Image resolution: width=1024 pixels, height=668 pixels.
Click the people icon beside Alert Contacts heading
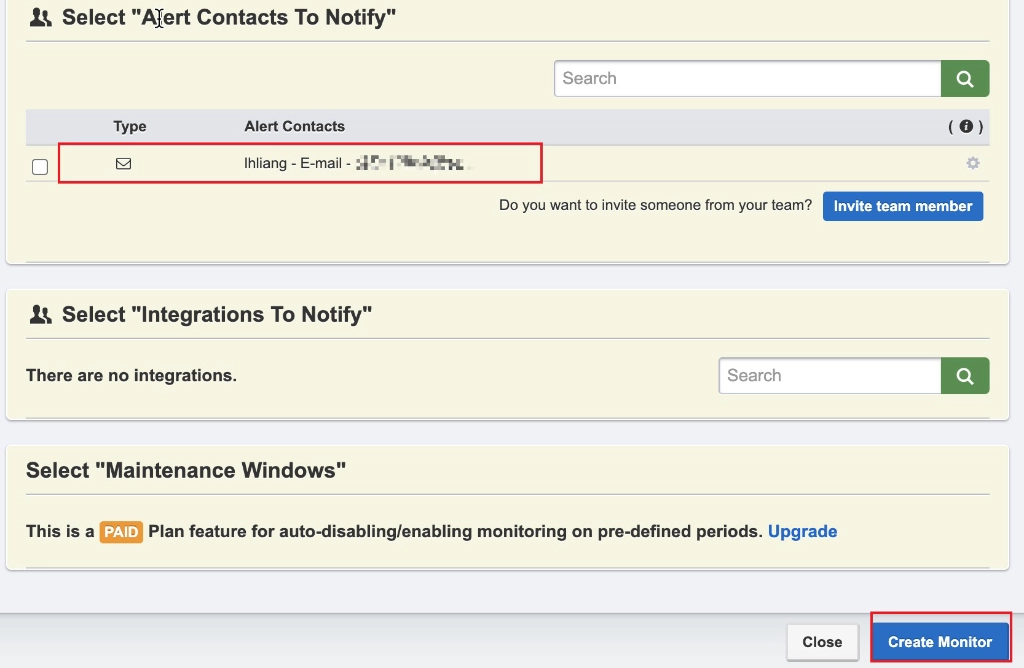click(40, 18)
